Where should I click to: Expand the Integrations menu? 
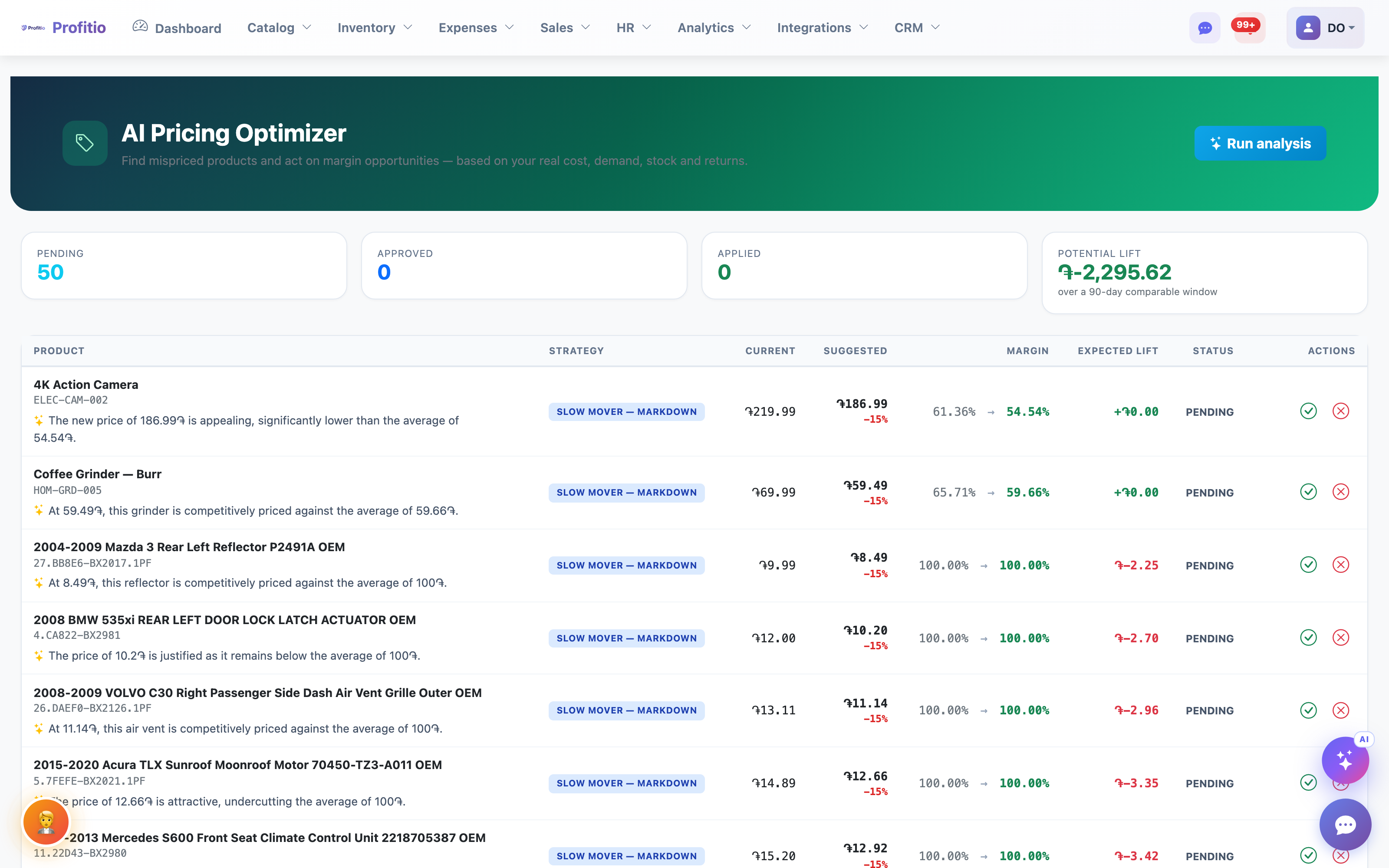coord(823,27)
